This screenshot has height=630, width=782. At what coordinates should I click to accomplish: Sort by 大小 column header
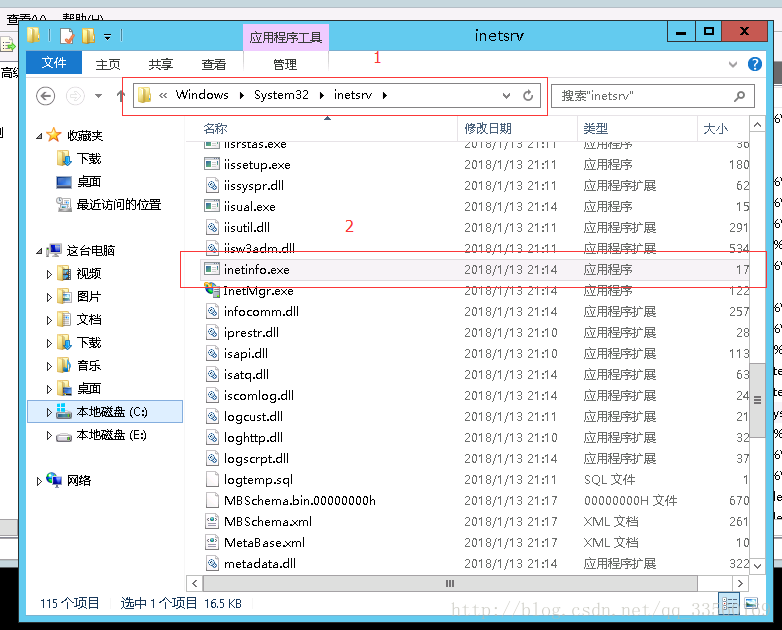coord(715,129)
